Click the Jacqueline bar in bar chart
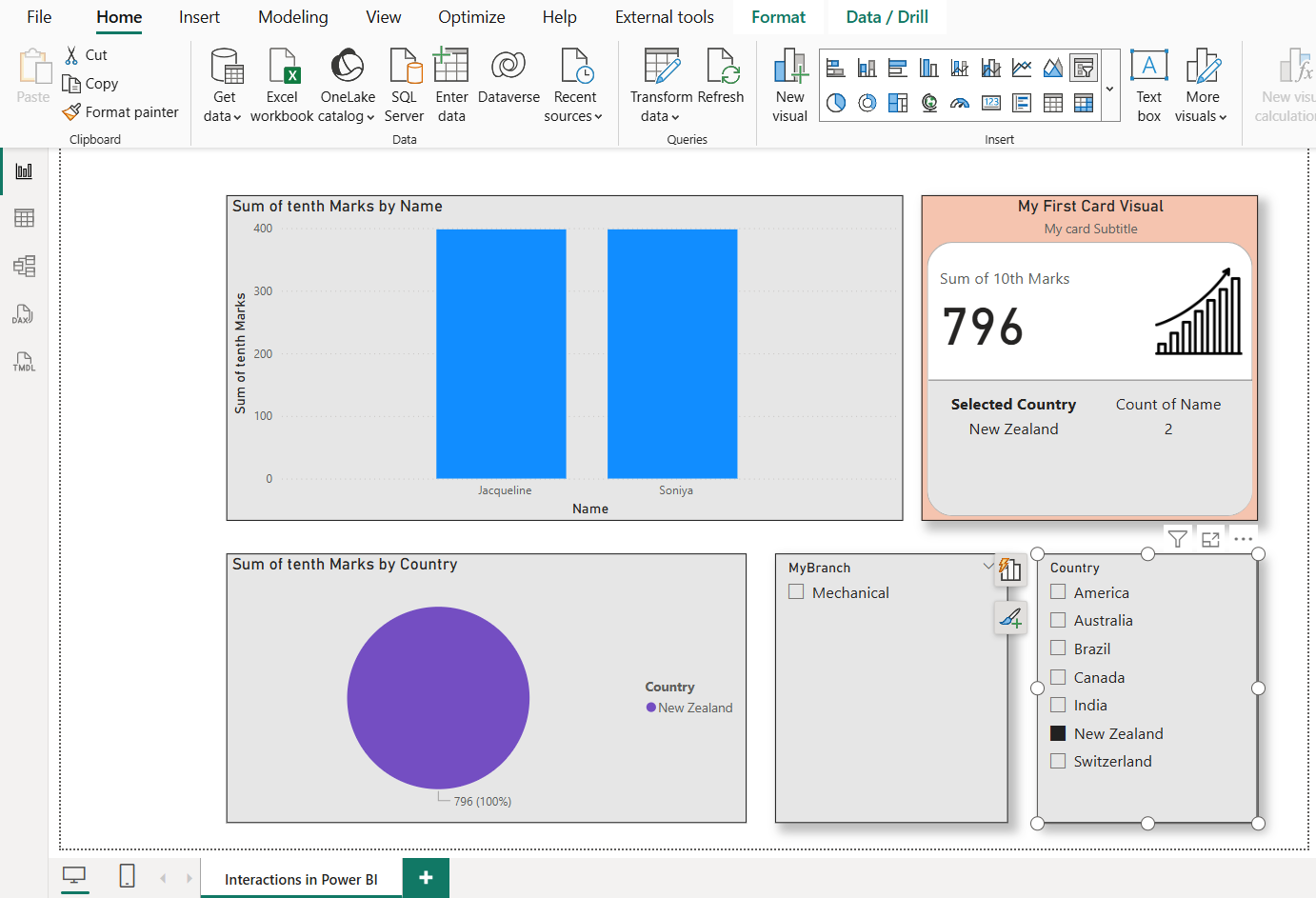The height and width of the screenshot is (898, 1316). (501, 353)
